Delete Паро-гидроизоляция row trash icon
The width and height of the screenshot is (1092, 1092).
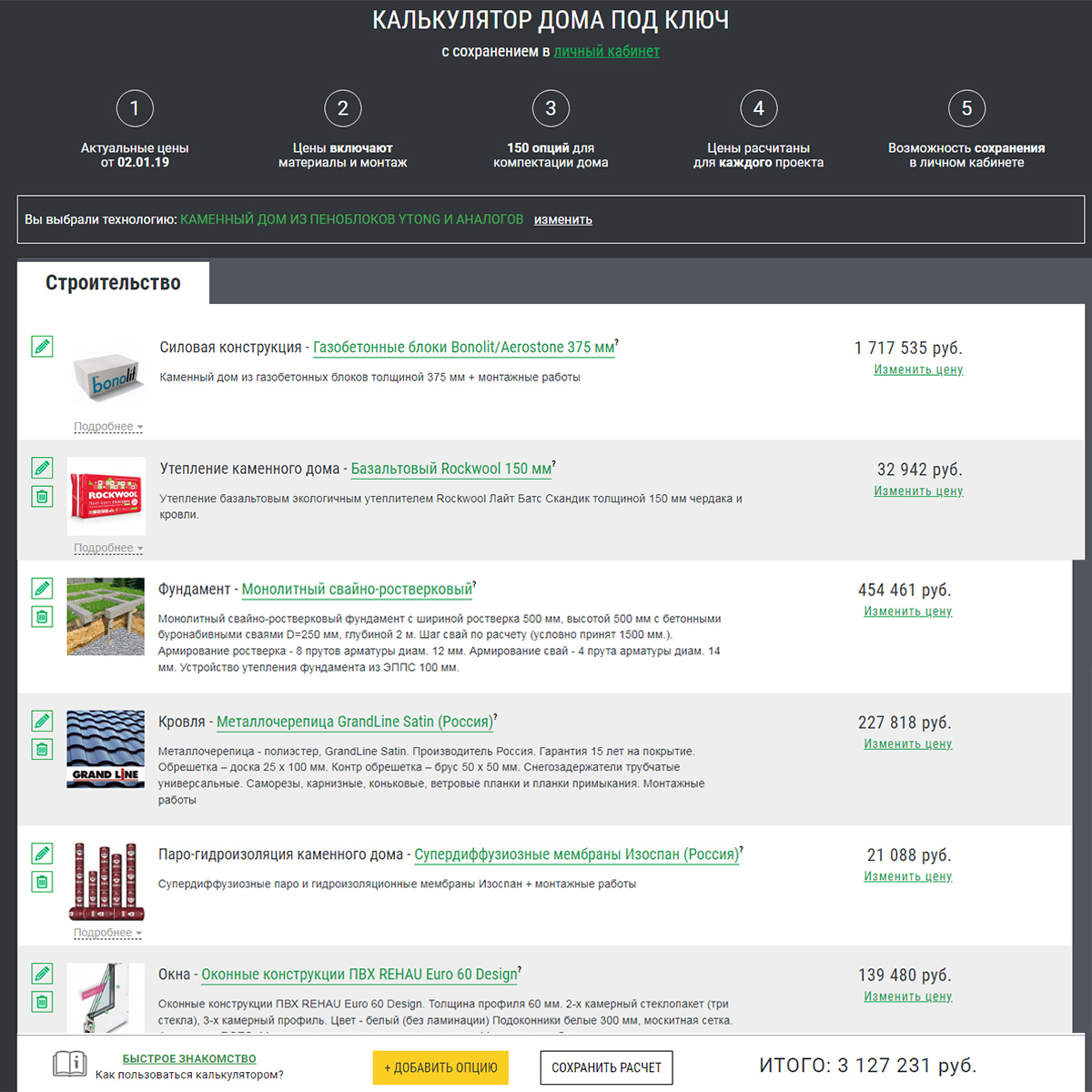point(42,882)
